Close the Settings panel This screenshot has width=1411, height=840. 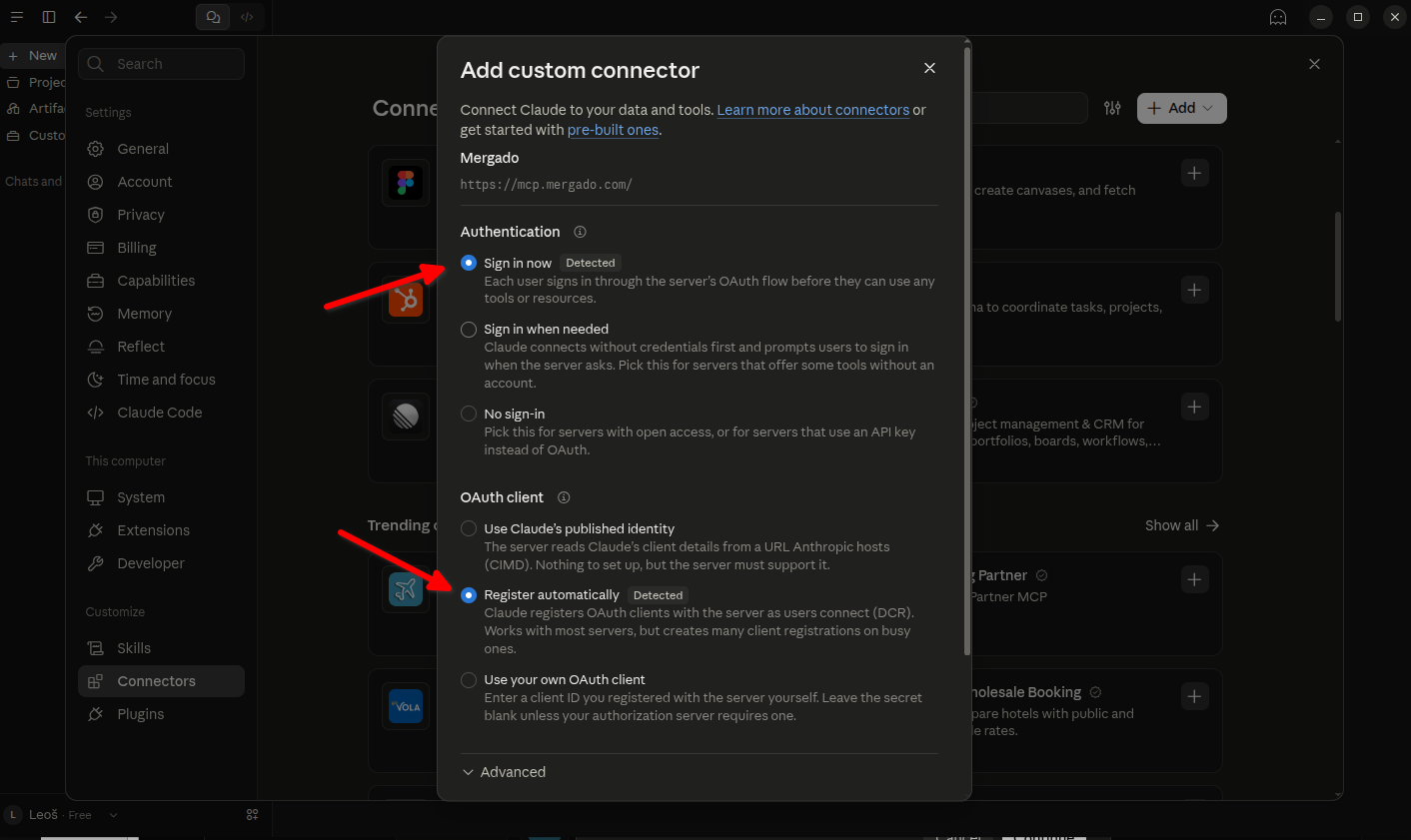[1314, 64]
